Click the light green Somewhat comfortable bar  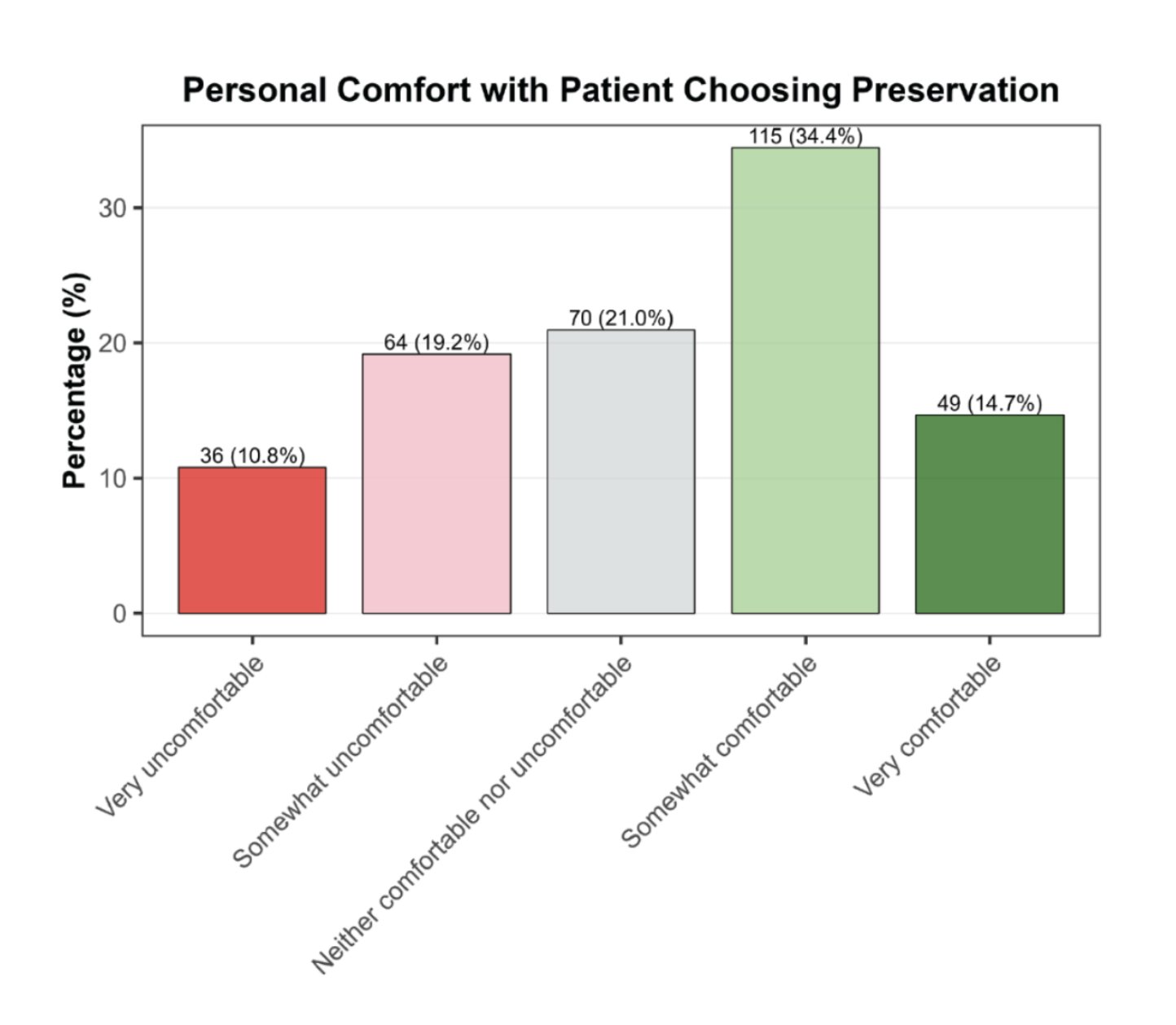tap(805, 381)
